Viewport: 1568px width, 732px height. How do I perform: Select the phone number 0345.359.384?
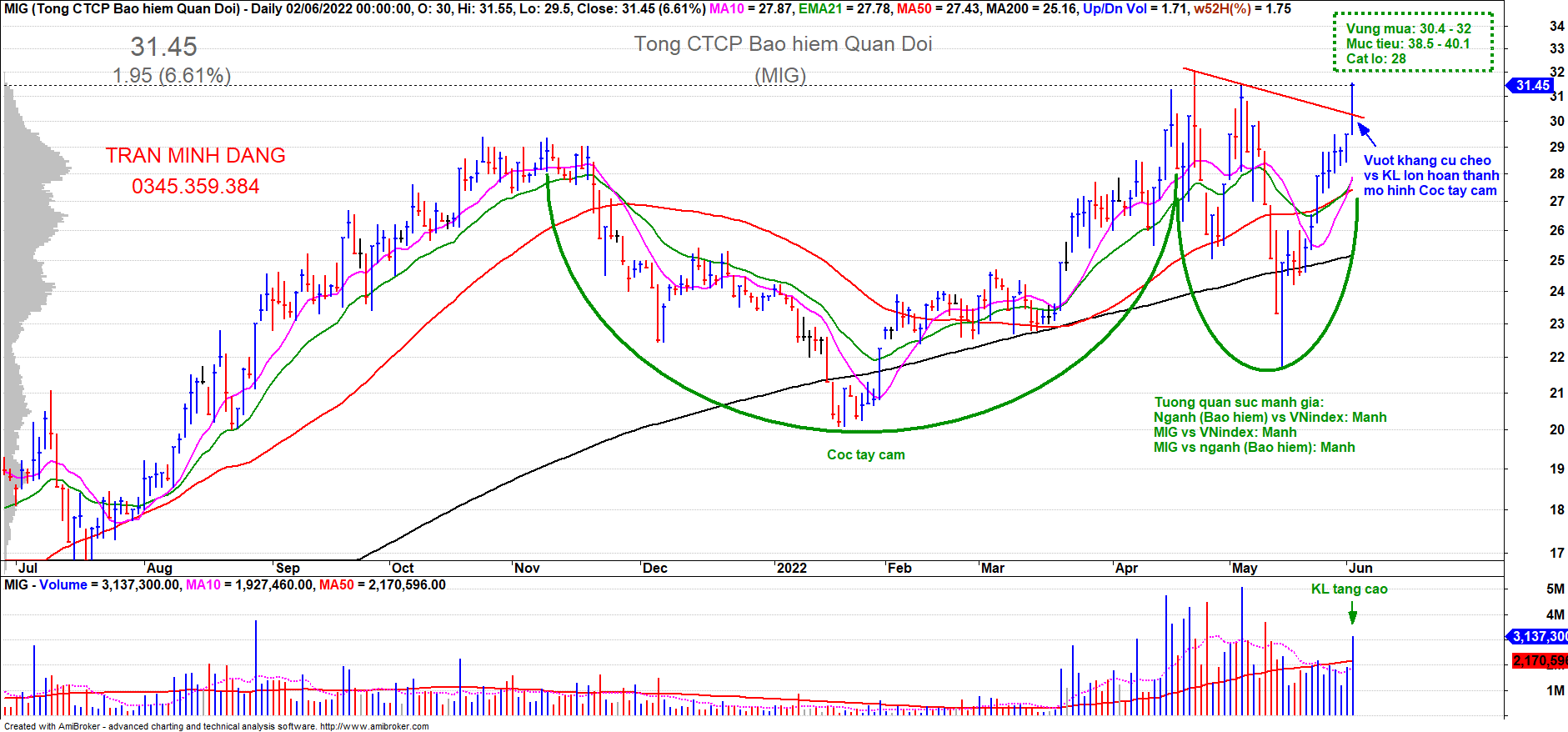click(x=195, y=186)
